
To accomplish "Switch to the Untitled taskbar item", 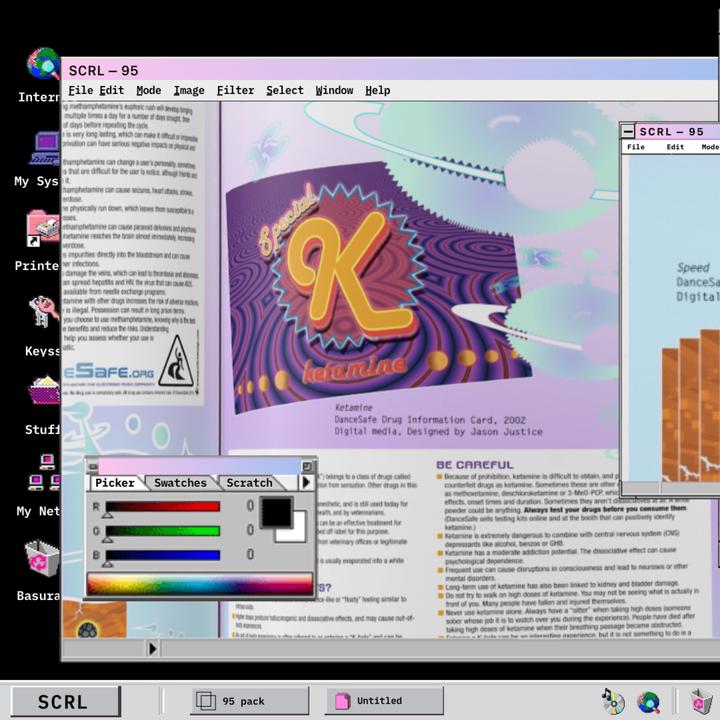I will pos(384,701).
